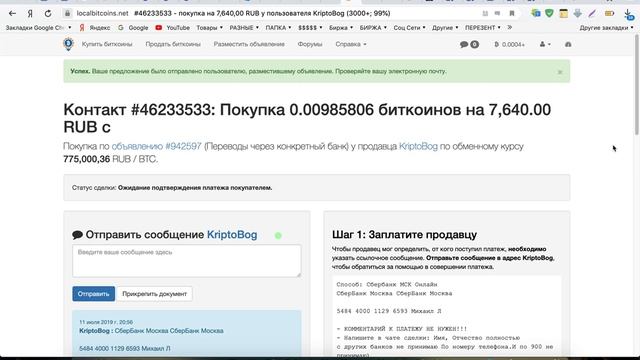Open seller KriptoBog profile link in subtitle
This screenshot has width=640, height=360.
click(418, 146)
